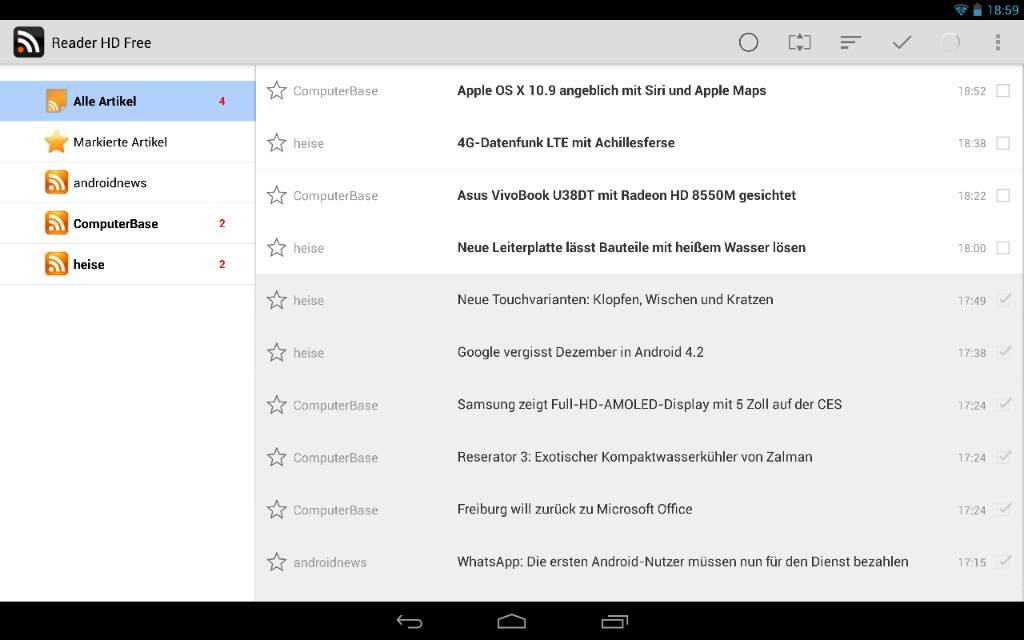The height and width of the screenshot is (640, 1024).
Task: Star the Neue Leiterplatte article
Action: (277, 248)
